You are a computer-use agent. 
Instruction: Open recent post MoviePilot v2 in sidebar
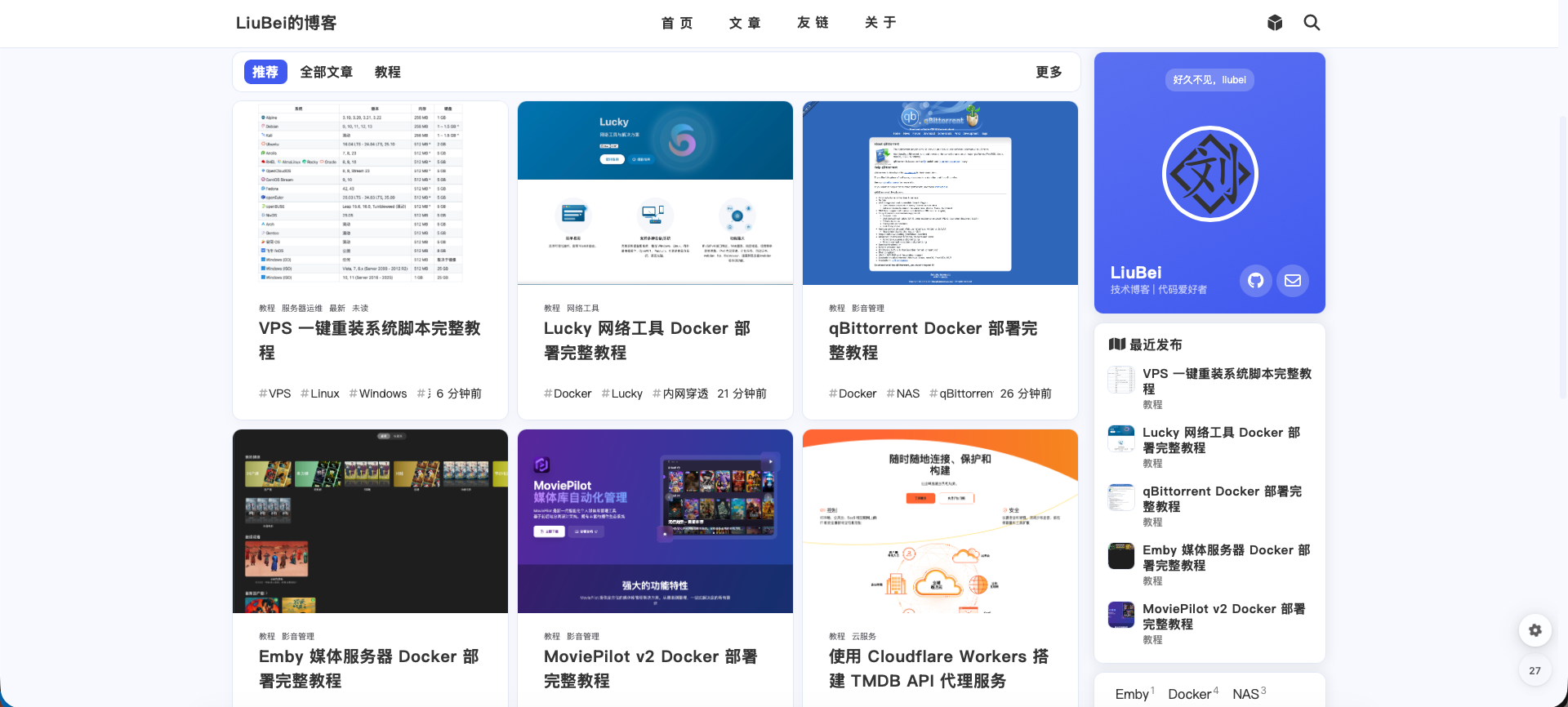coord(1224,616)
